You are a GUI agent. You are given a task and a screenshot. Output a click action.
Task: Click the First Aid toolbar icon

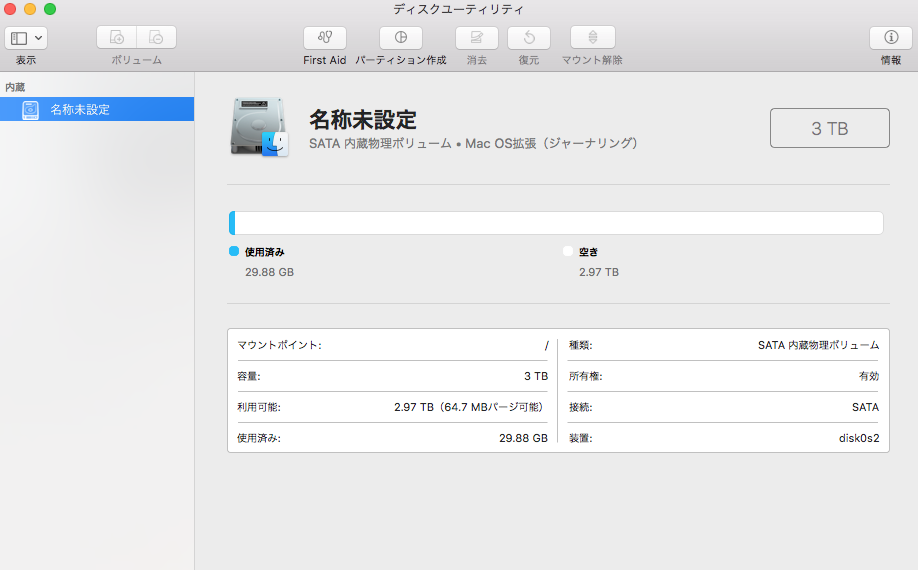coord(324,38)
